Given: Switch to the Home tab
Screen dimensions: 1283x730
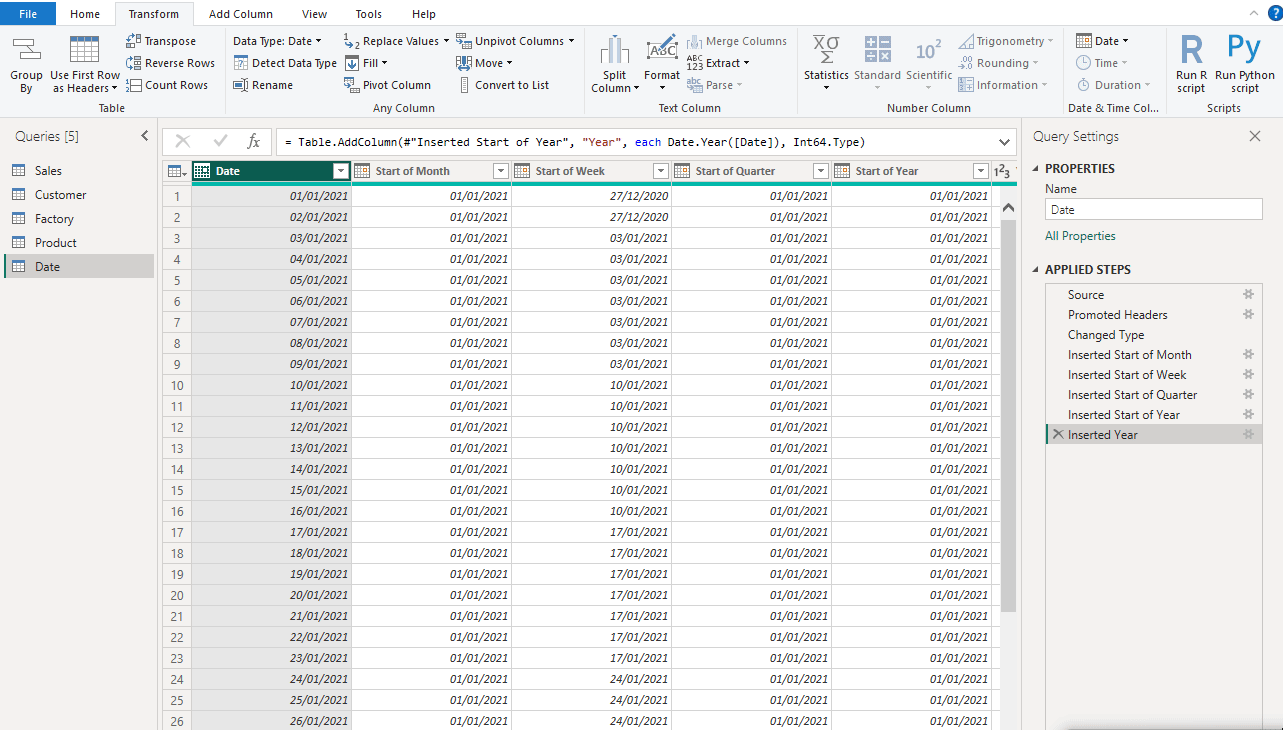Looking at the screenshot, I should click(85, 14).
